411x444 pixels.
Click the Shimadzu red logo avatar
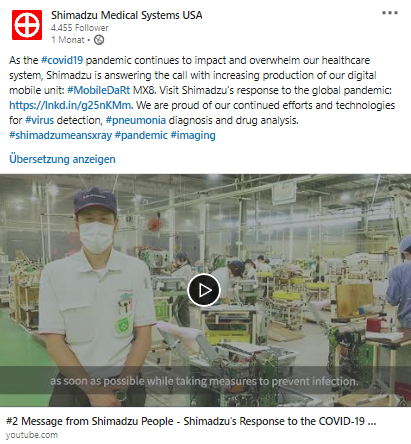pos(27,25)
